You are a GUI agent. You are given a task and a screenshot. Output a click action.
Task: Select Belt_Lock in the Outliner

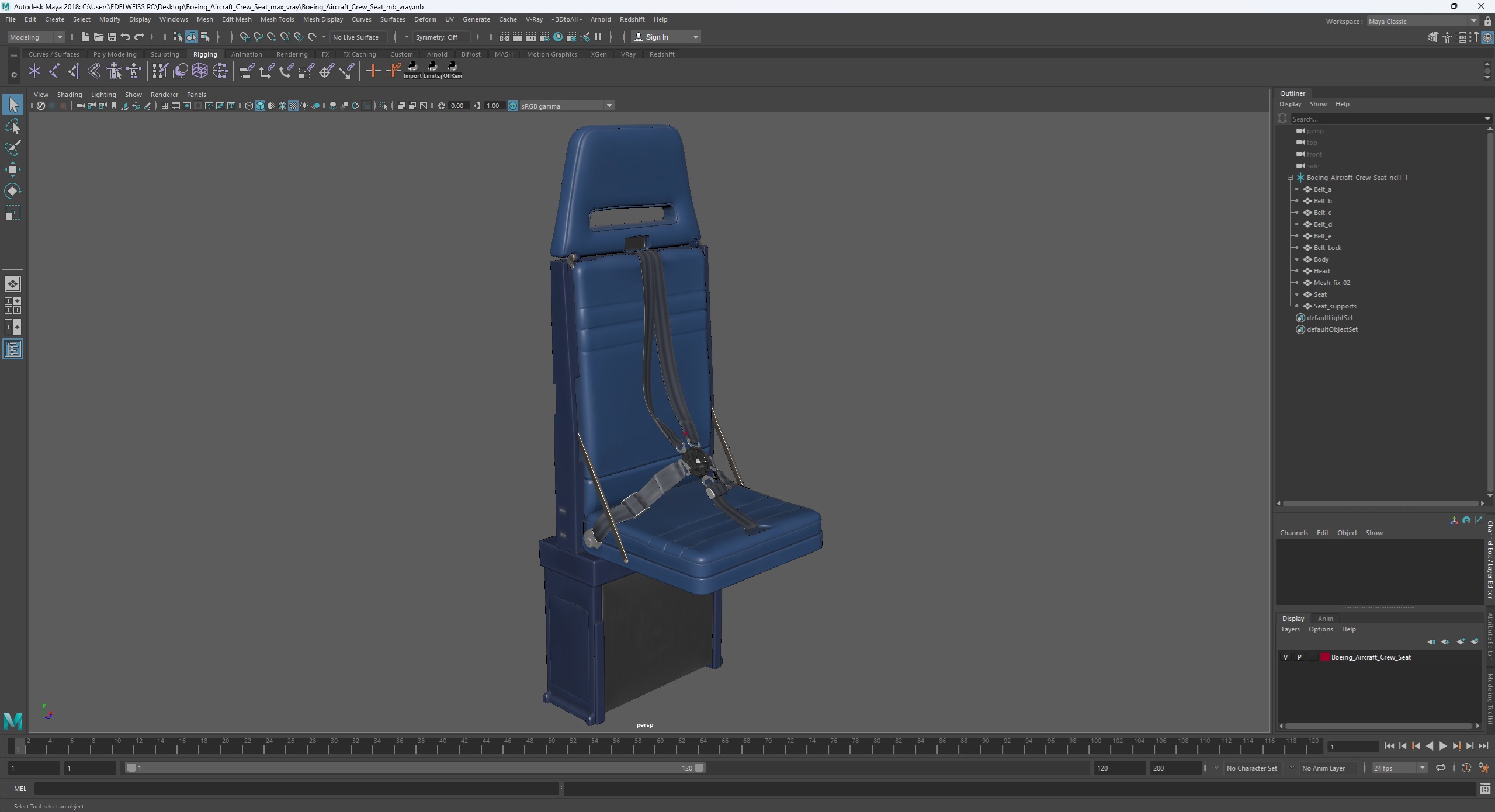click(1327, 248)
